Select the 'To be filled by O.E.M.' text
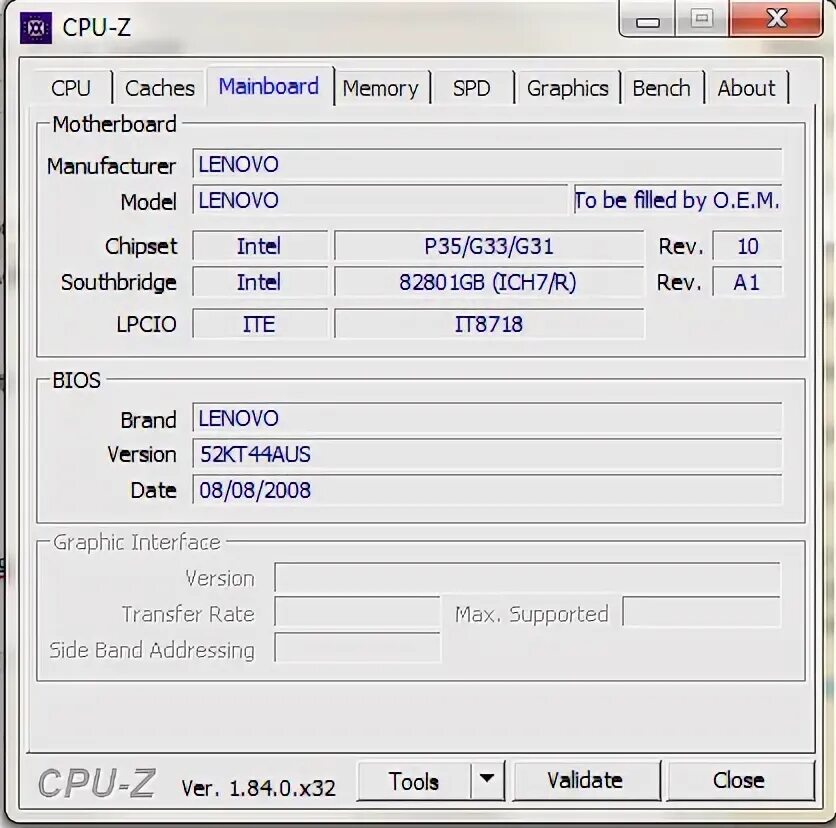This screenshot has height=828, width=836. tap(677, 200)
